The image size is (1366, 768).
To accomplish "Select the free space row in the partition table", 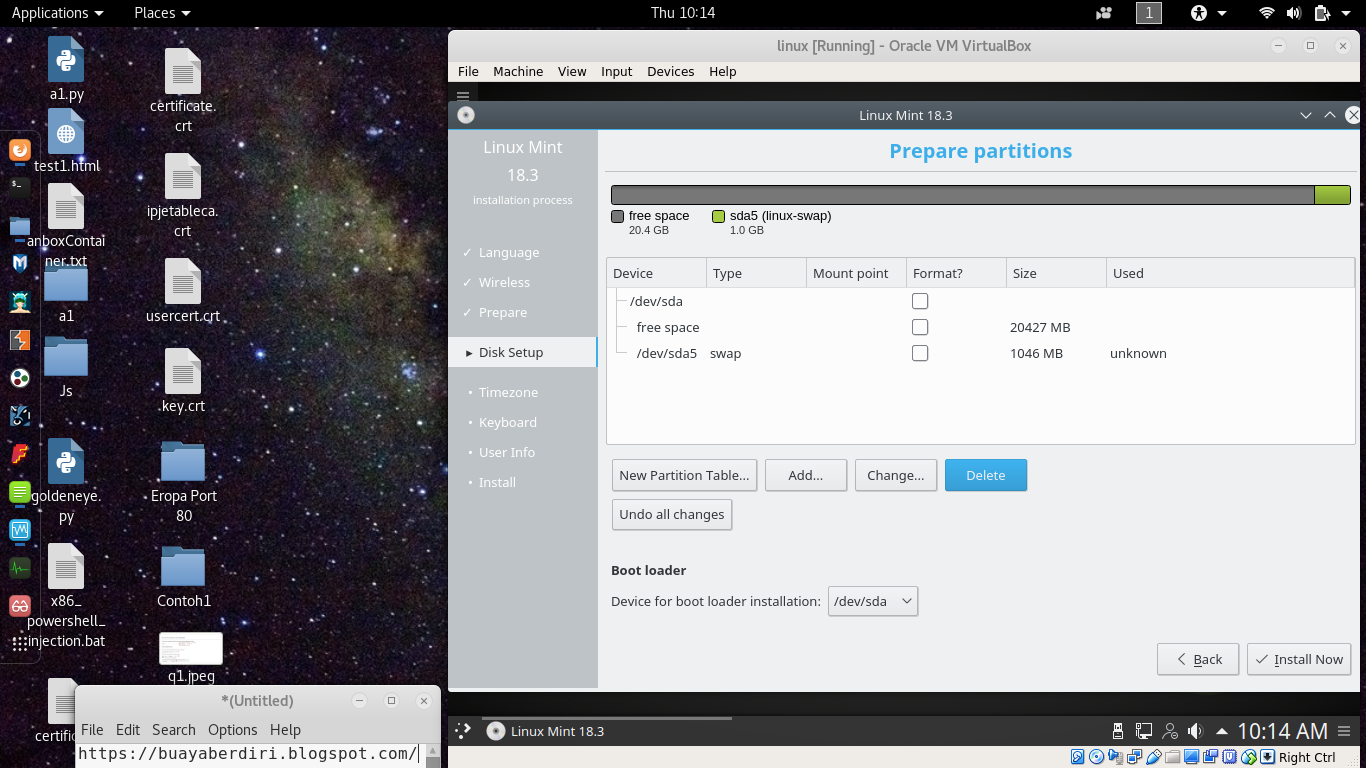I will [x=668, y=326].
